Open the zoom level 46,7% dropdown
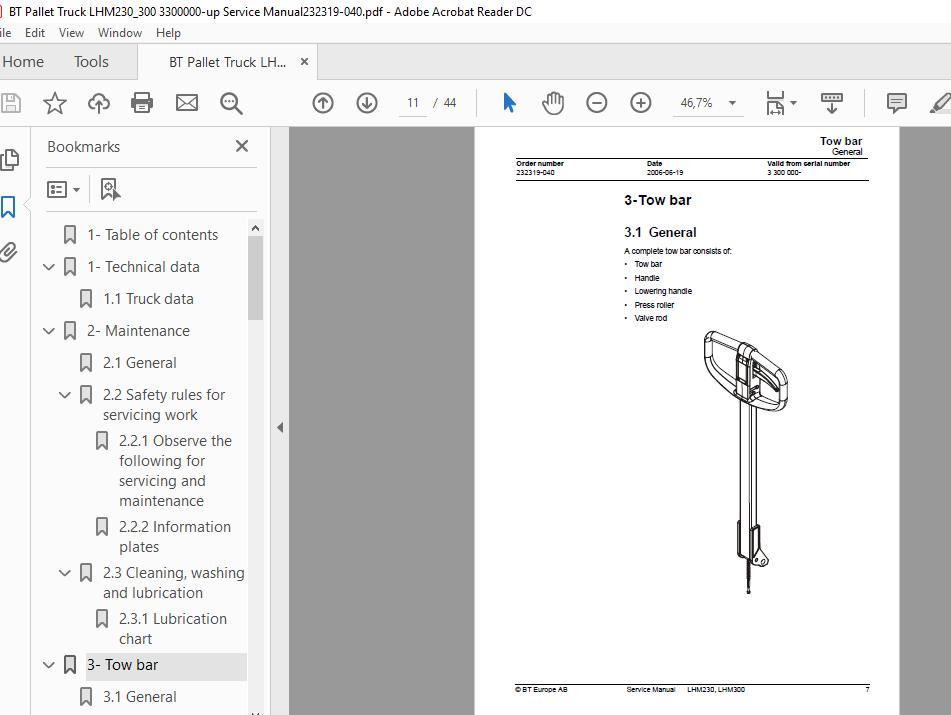The width and height of the screenshot is (951, 715). click(x=732, y=103)
